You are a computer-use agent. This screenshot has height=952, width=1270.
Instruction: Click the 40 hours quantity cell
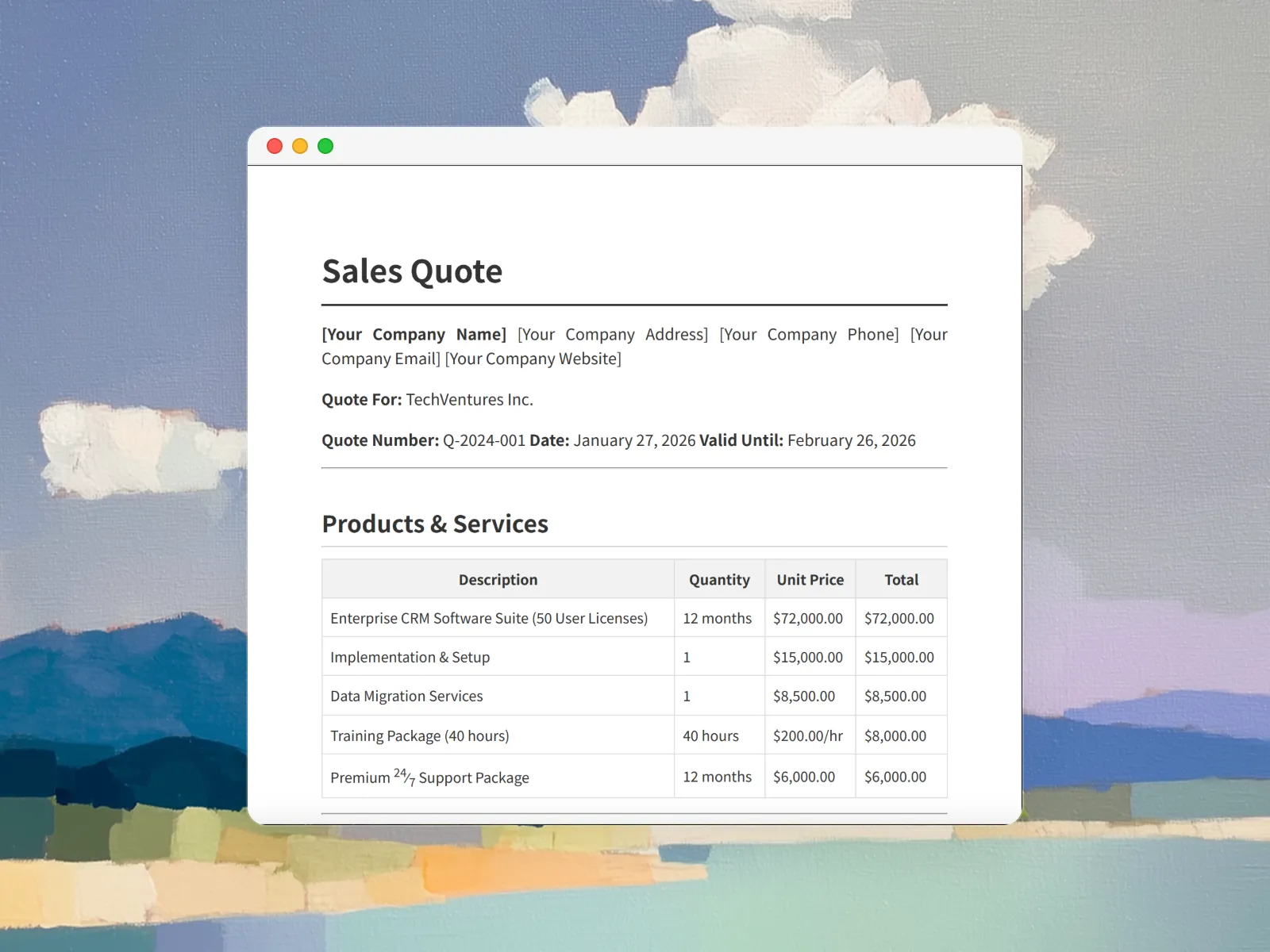tap(710, 736)
